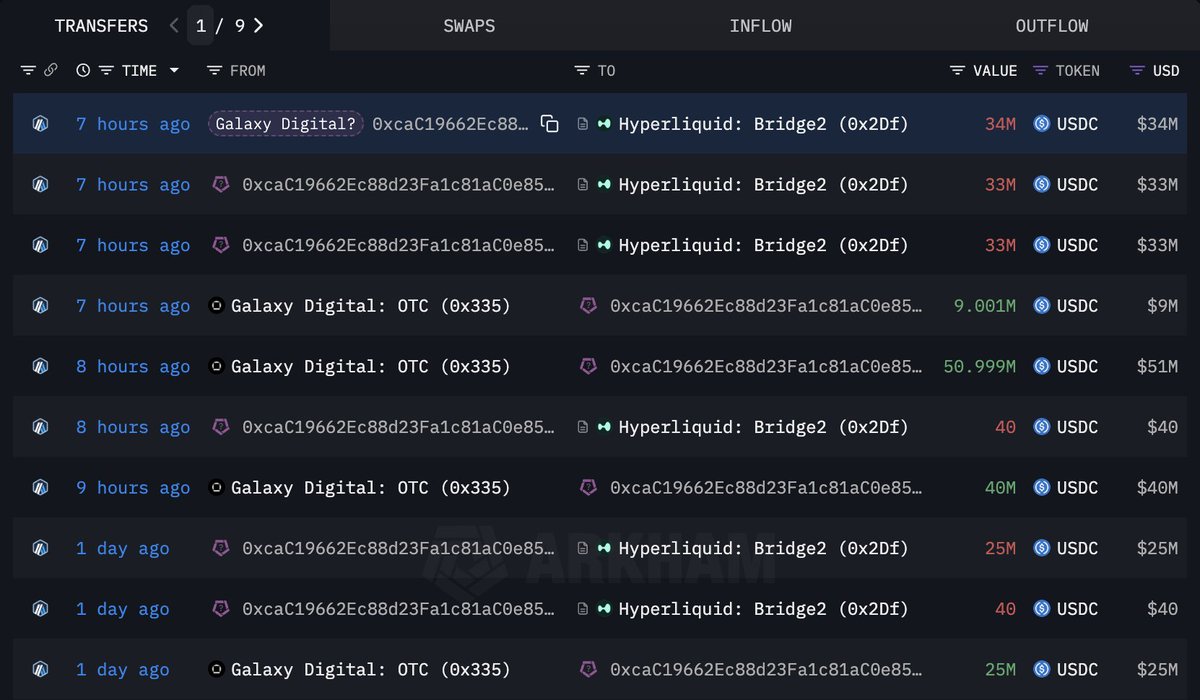
Task: Click the clock icon beside TIME header
Action: tap(83, 70)
